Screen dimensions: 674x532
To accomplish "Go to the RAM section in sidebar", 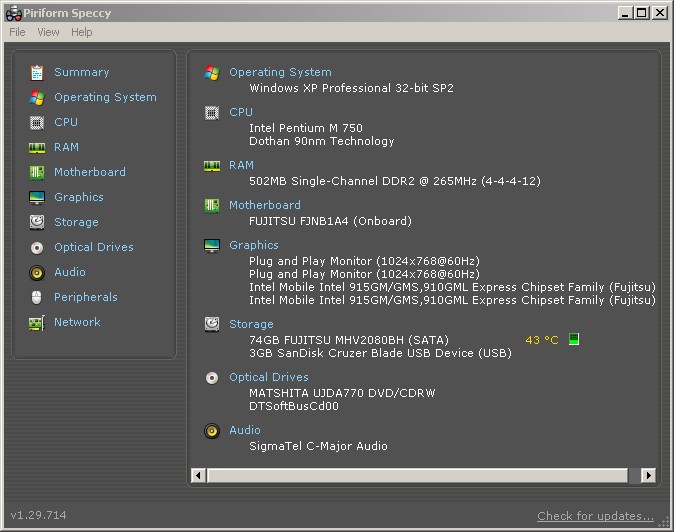I will tap(66, 147).
